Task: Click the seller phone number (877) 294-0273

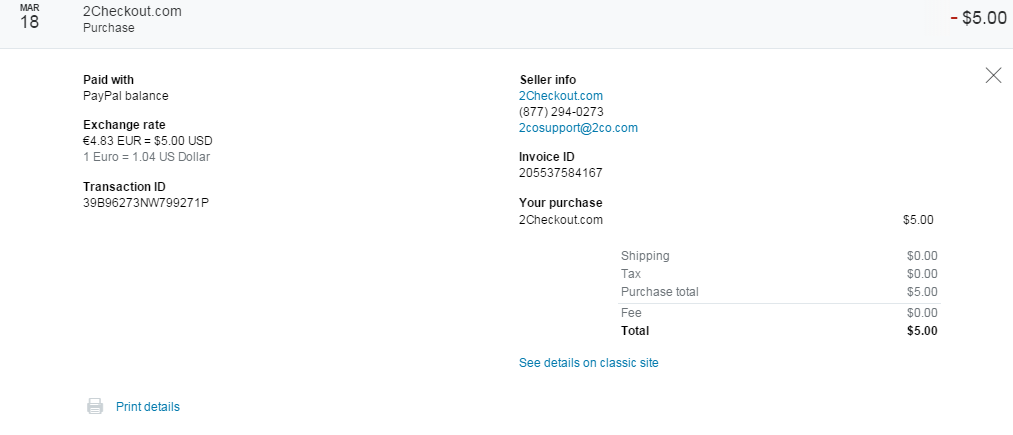Action: click(561, 112)
